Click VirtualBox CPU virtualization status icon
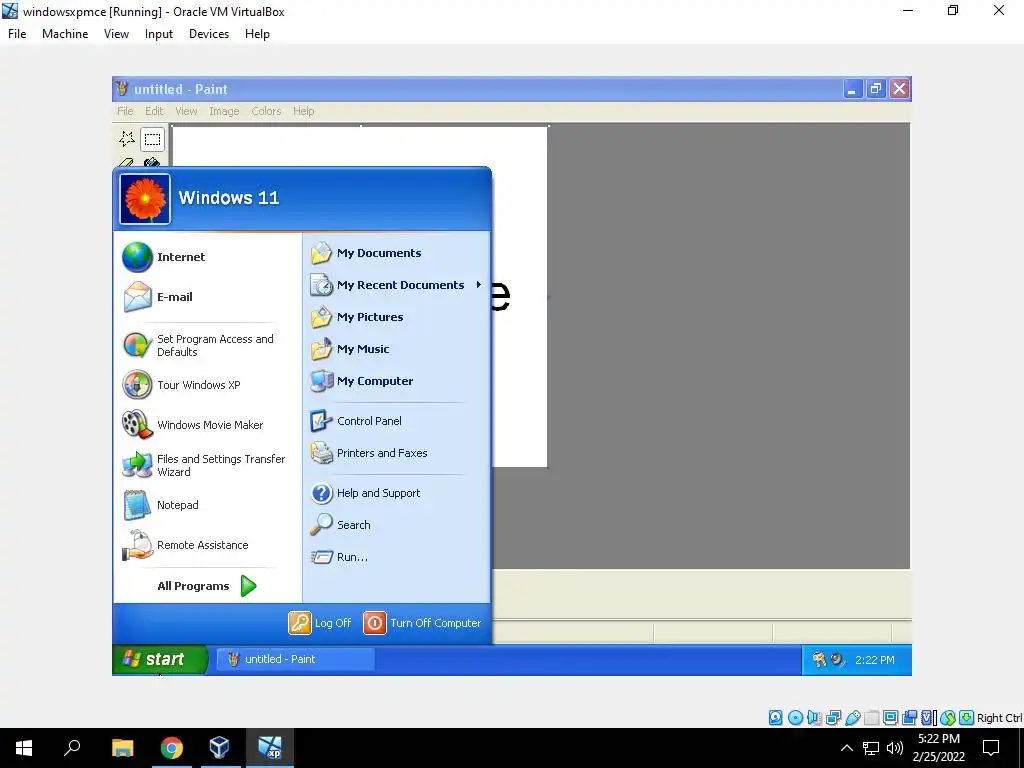1024x768 pixels. (x=929, y=718)
